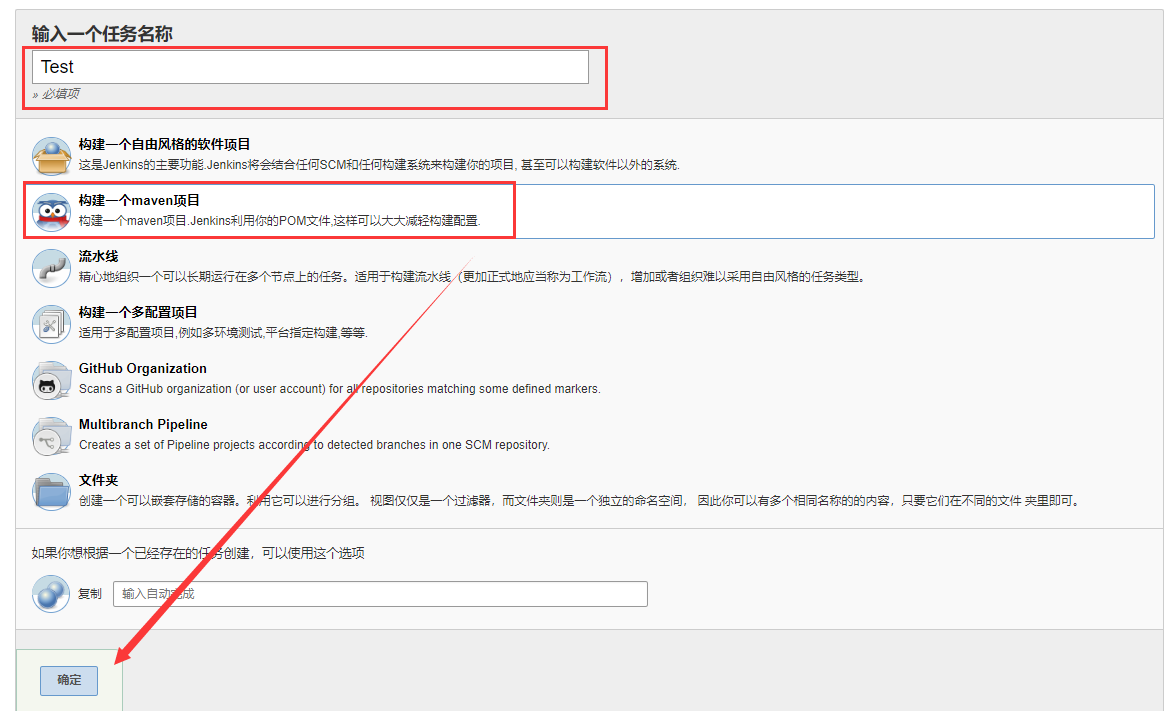Choose the 文件夹 item title
The width and height of the screenshot is (1170, 711).
pyautogui.click(x=98, y=480)
